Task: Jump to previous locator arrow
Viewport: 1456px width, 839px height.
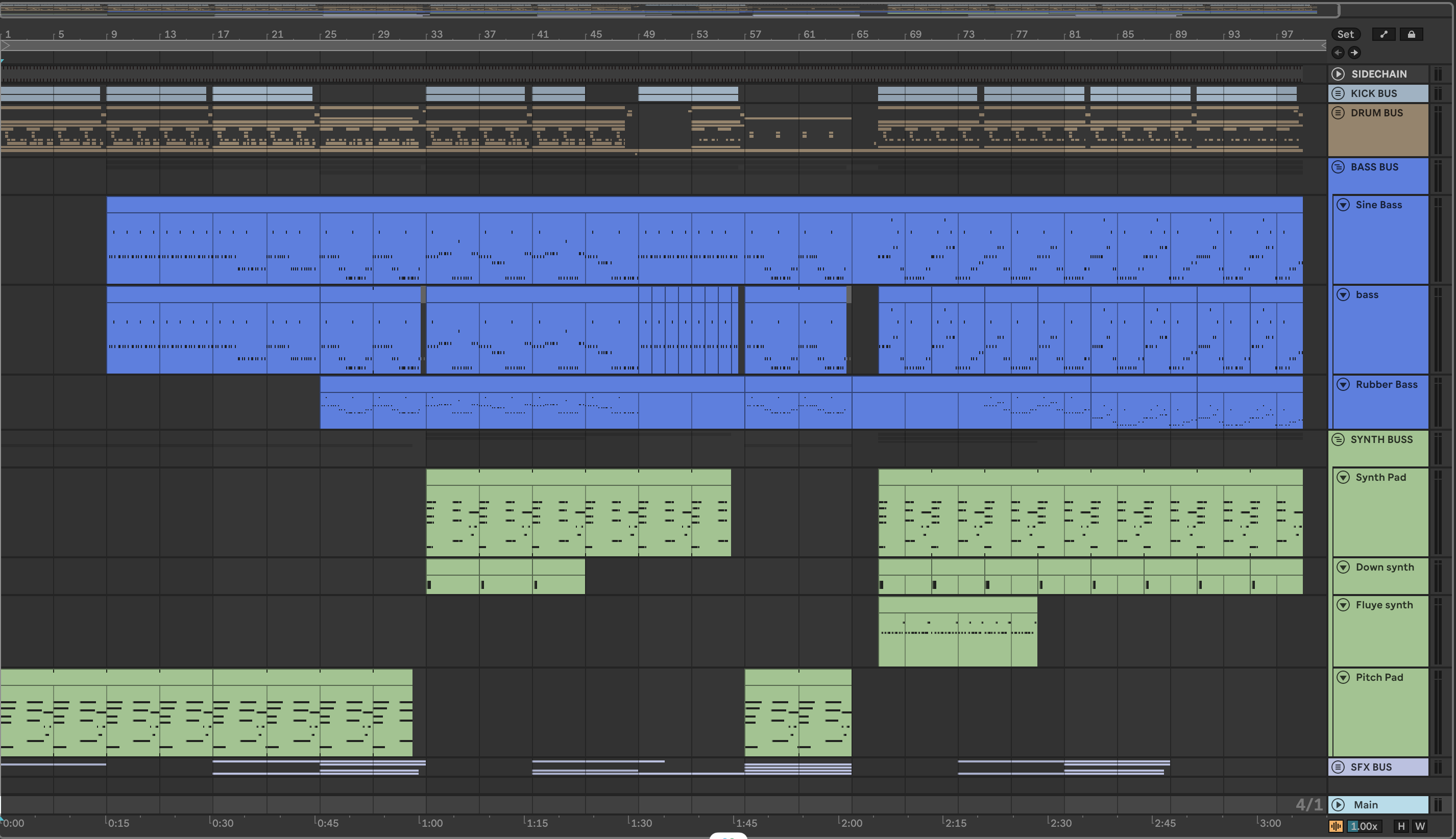Action: tap(1338, 53)
